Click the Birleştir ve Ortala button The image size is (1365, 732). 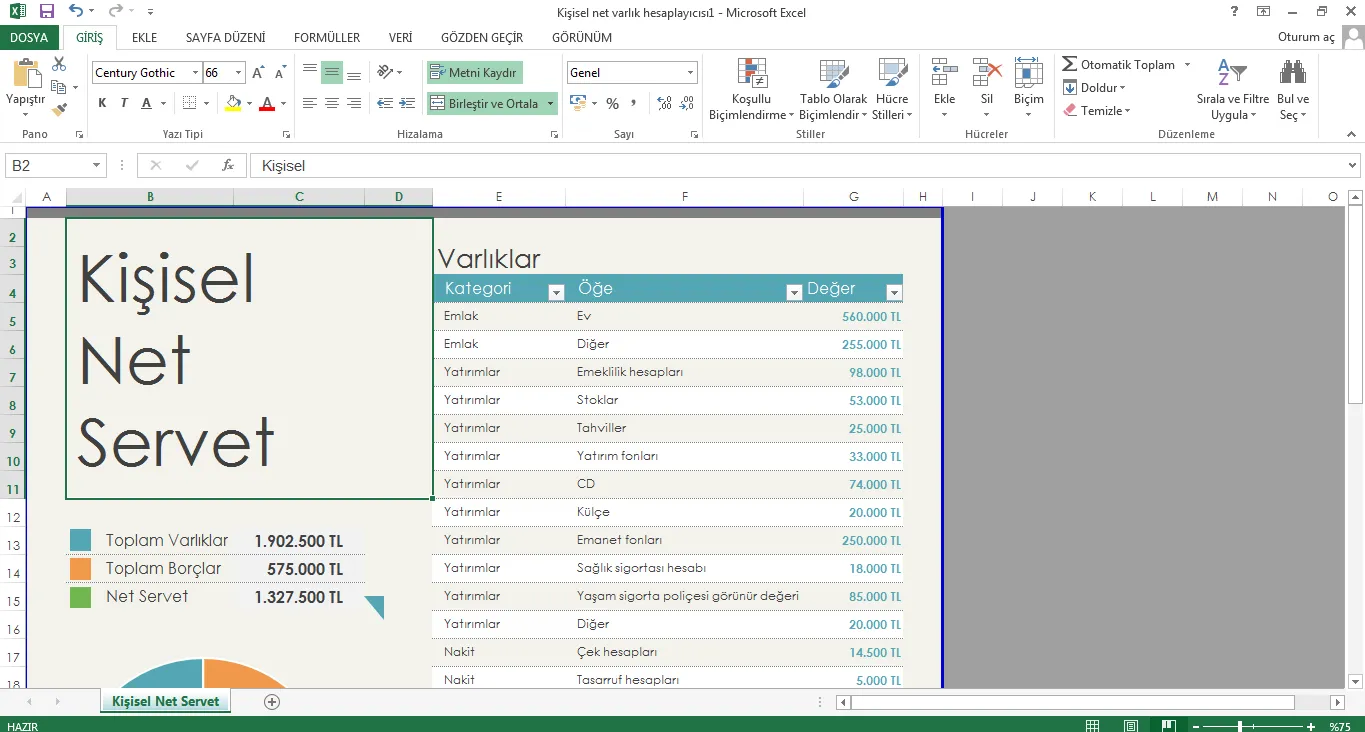[485, 103]
